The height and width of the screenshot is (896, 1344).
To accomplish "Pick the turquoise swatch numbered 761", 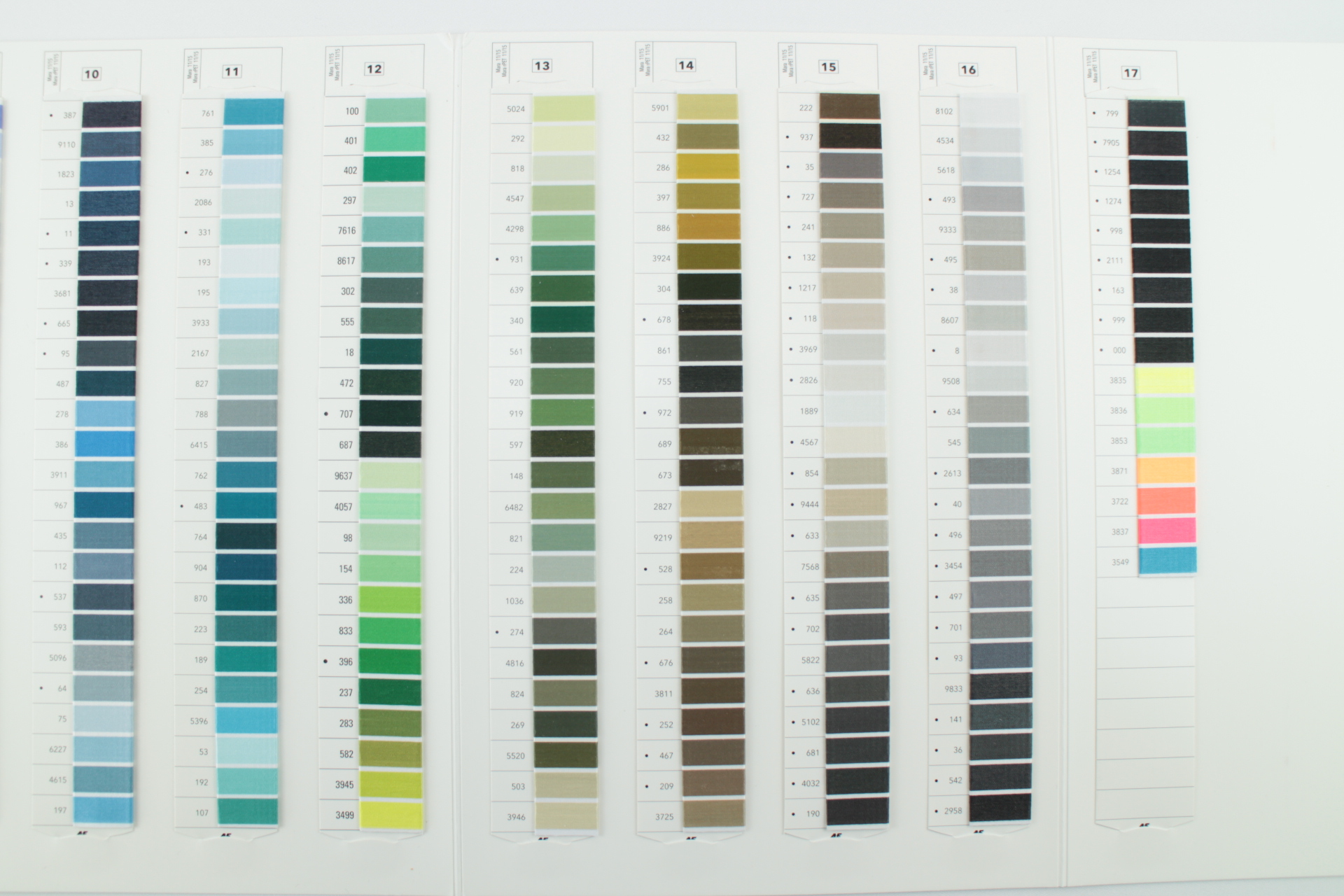I will (253, 112).
